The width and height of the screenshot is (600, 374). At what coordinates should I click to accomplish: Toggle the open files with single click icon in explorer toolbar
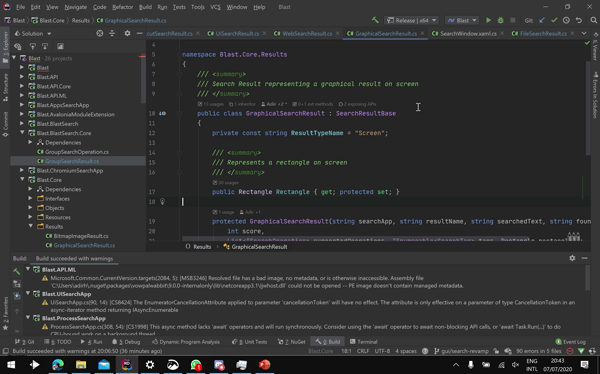point(45,46)
